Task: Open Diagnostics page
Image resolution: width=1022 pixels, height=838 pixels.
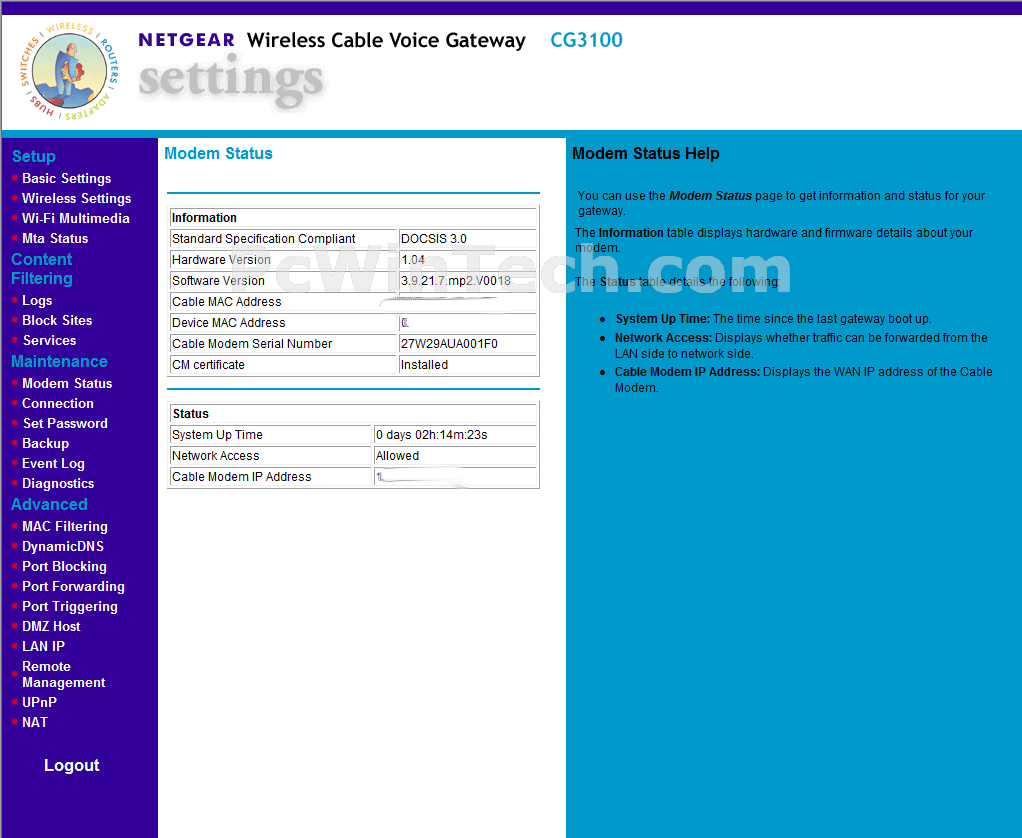Action: pyautogui.click(x=58, y=484)
